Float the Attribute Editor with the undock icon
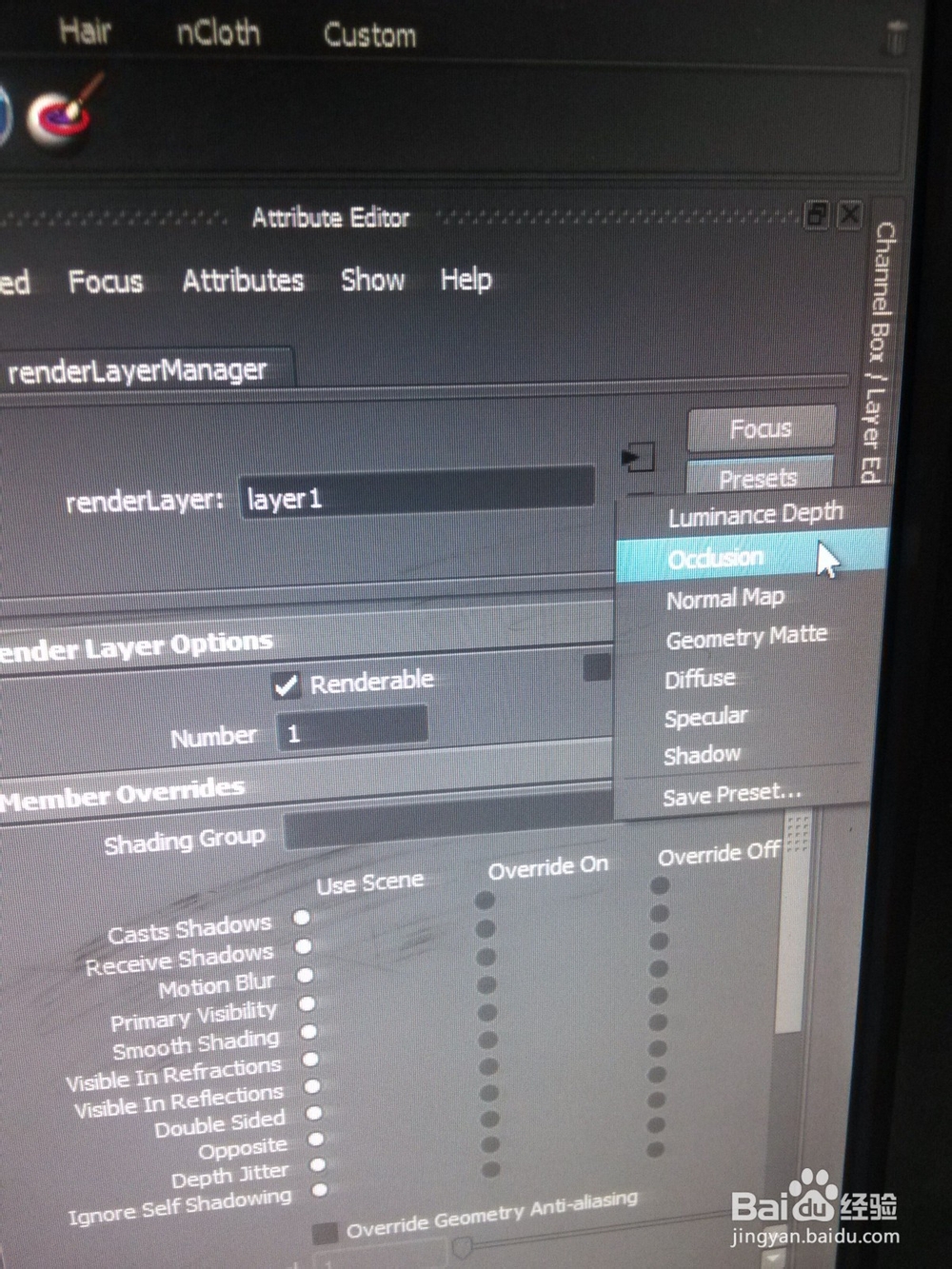This screenshot has width=952, height=1269. [x=817, y=214]
